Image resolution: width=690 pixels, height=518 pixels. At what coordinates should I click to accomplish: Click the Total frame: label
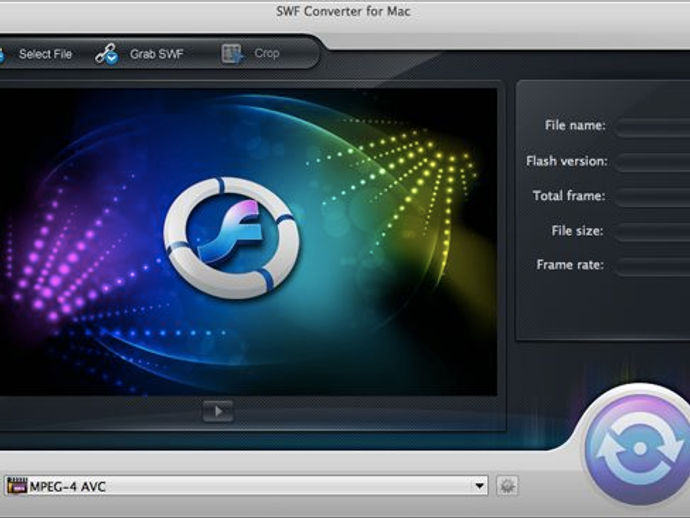coord(569,195)
